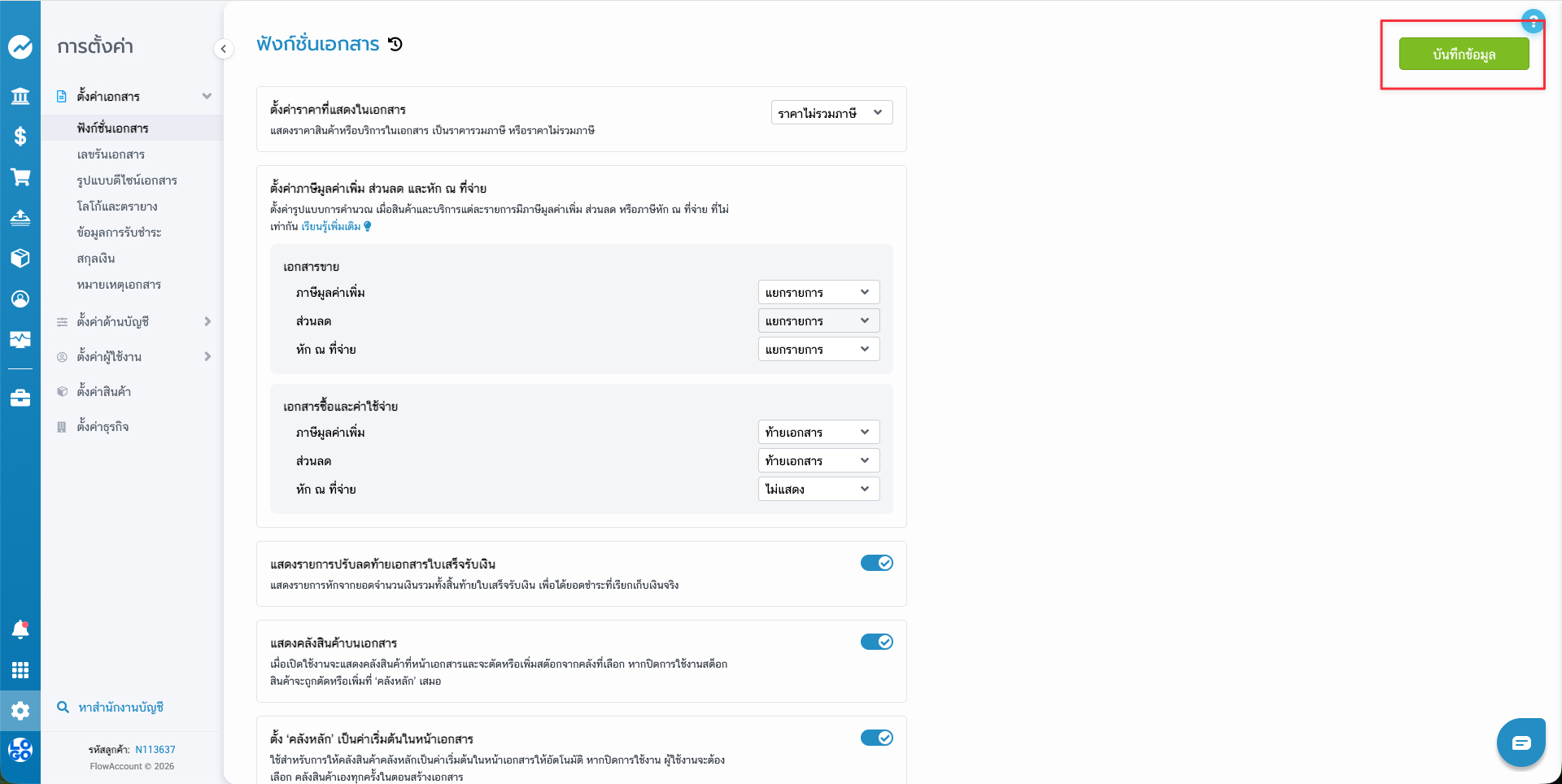Open the apps grid icon

pos(20,670)
